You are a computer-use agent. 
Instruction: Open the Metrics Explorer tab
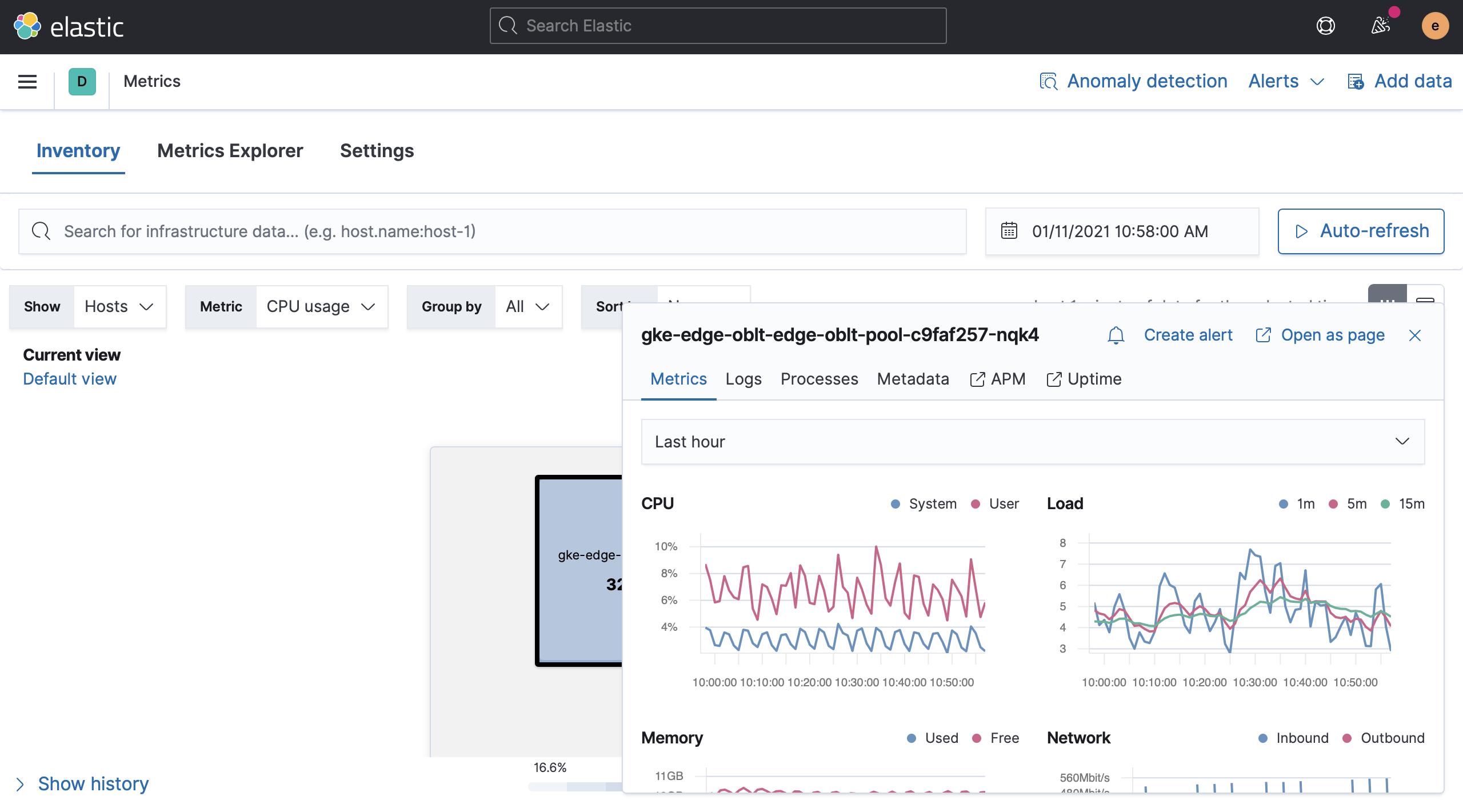point(230,151)
